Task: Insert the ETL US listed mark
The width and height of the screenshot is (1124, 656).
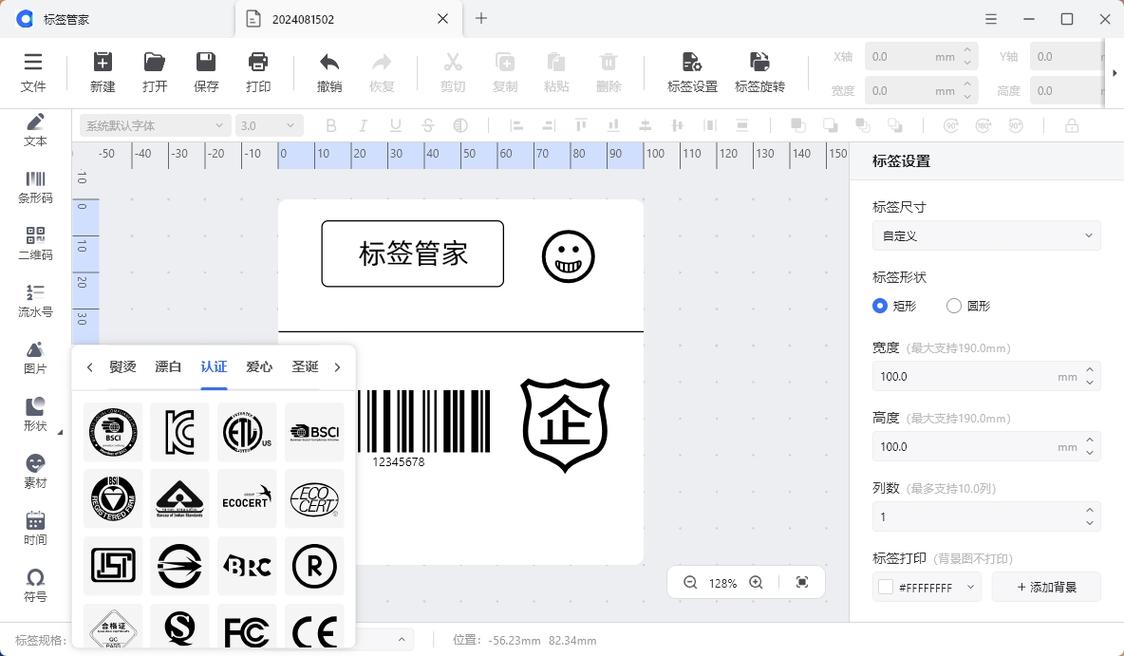Action: pyautogui.click(x=247, y=432)
